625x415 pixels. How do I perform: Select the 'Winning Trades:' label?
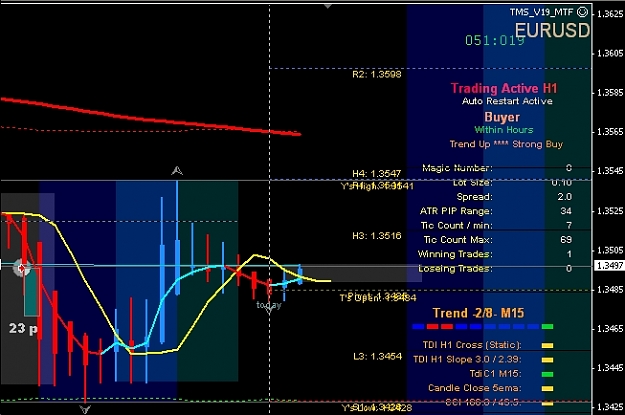pos(455,254)
